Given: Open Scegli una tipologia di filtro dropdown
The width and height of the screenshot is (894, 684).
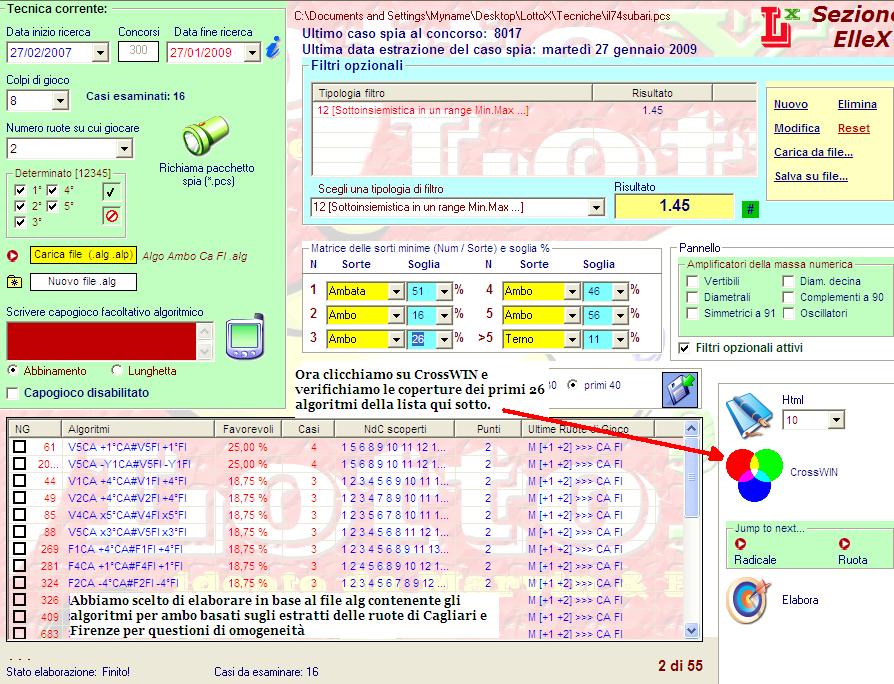Looking at the screenshot, I should click(x=596, y=207).
